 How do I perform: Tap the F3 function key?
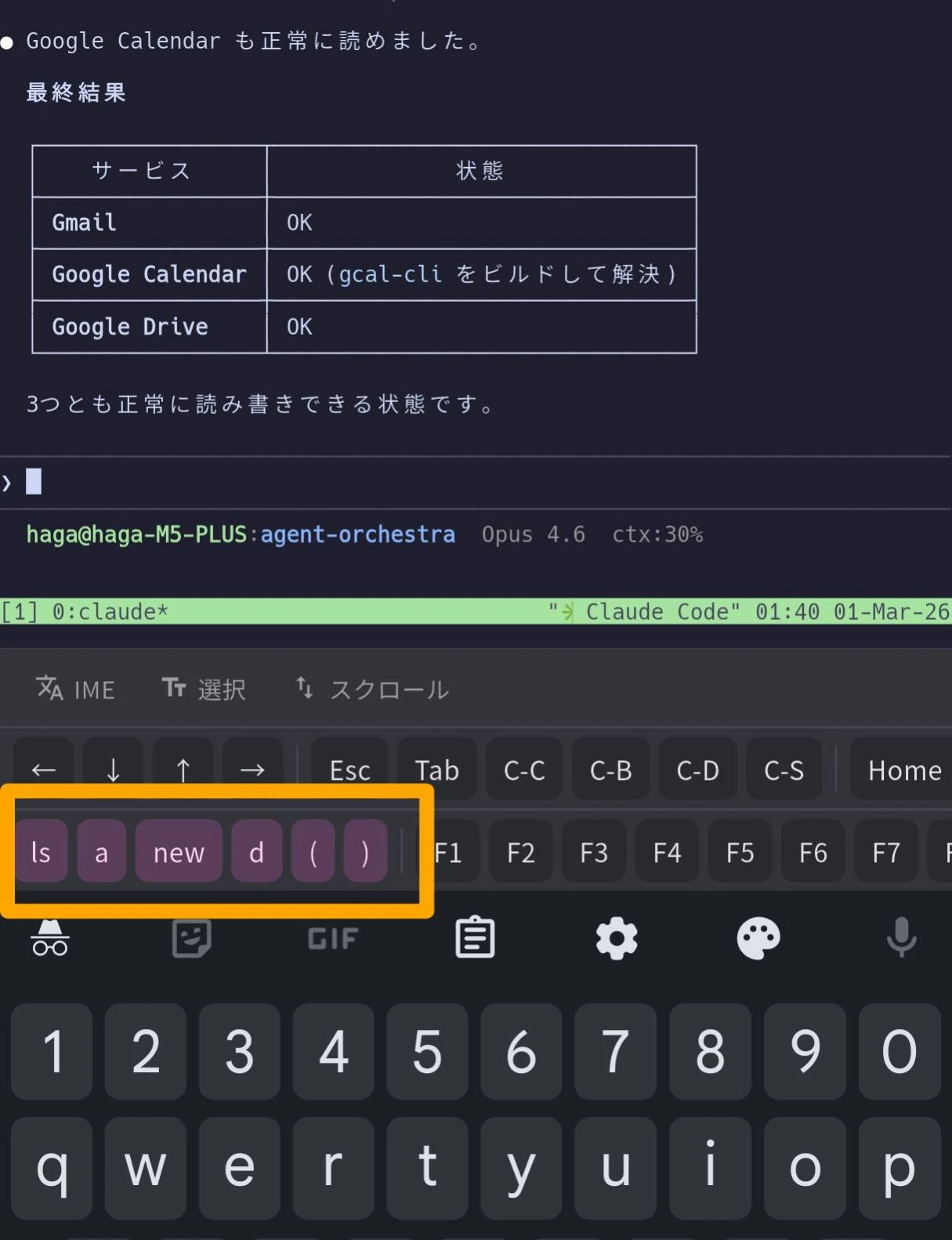tap(594, 851)
